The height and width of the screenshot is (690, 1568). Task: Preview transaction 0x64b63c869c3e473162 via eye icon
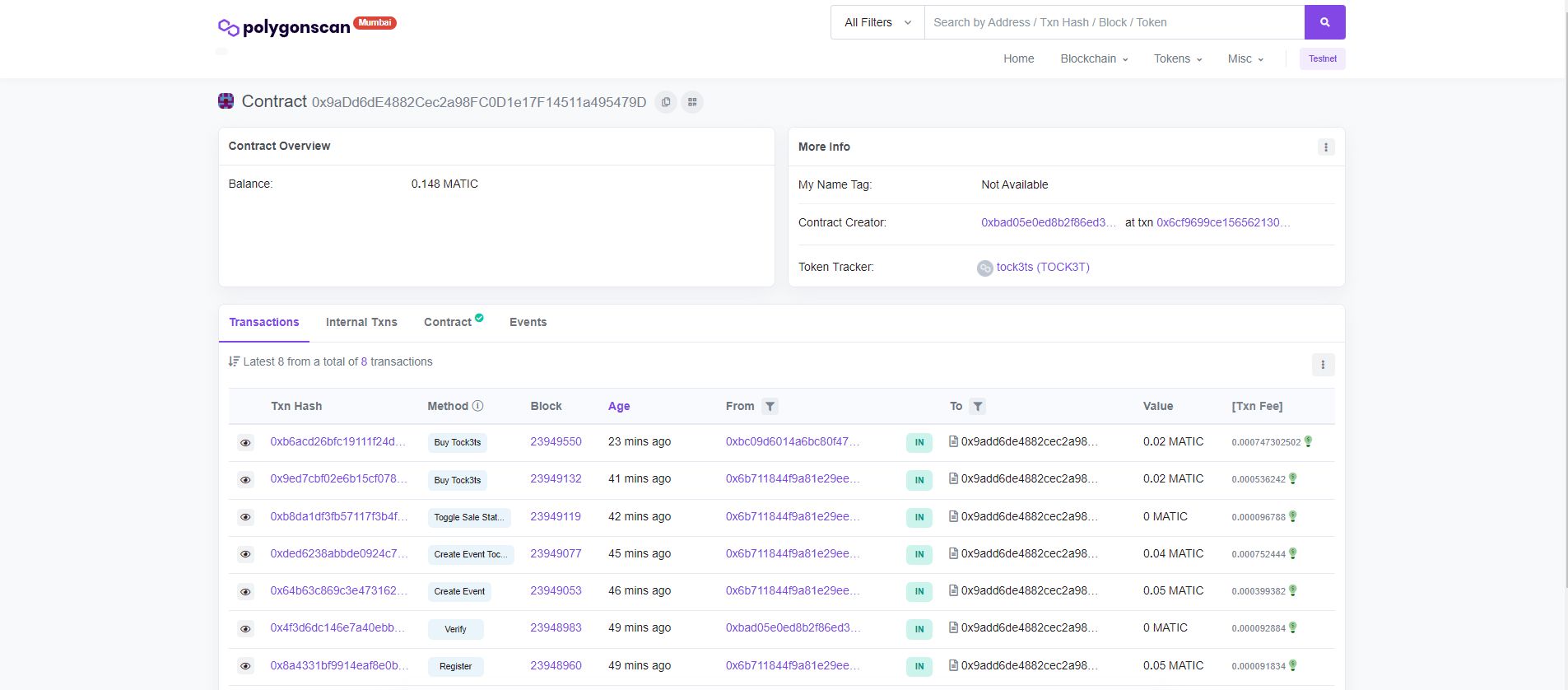pos(245,591)
